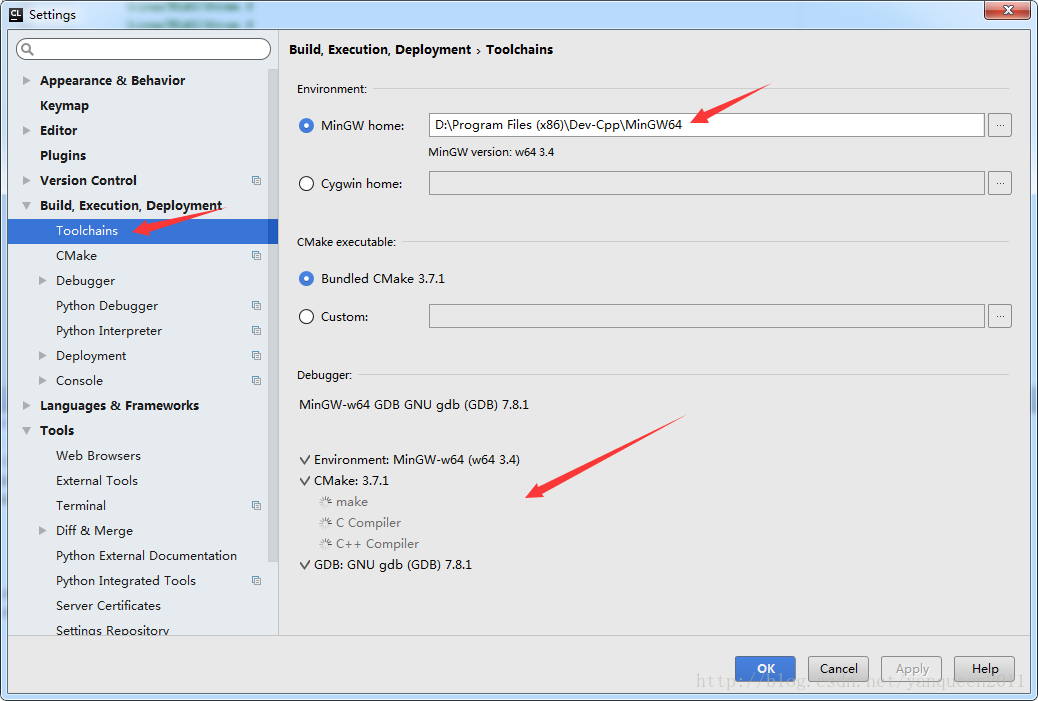Expand the Deployment subsection

click(42, 355)
